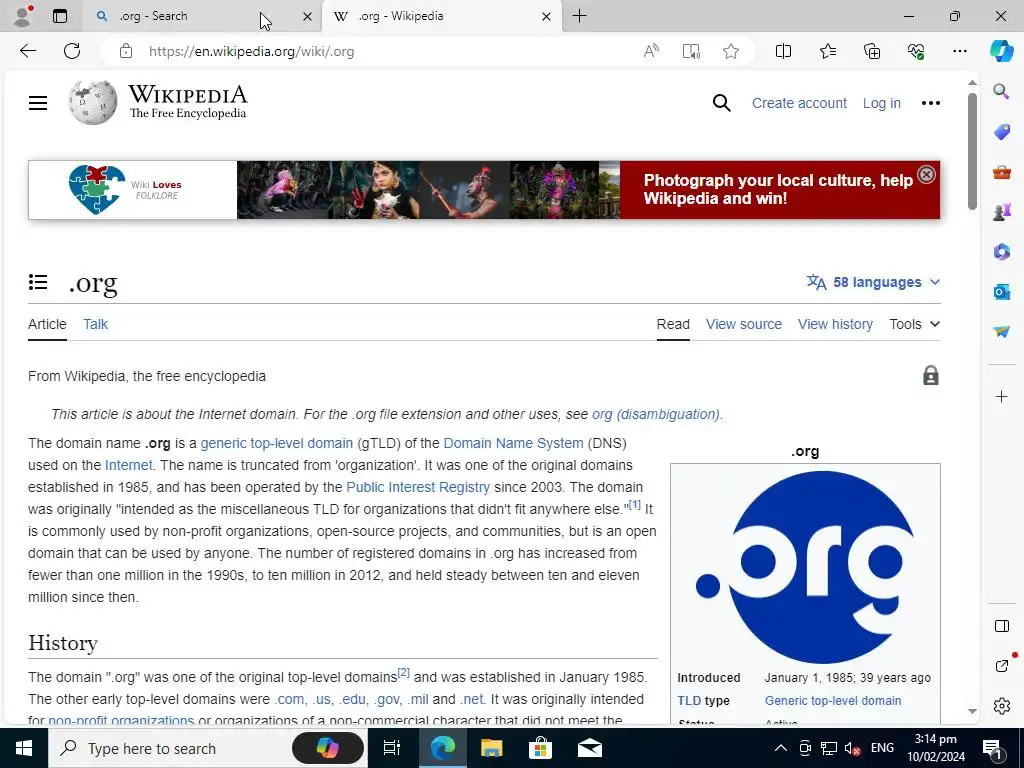Open Wikipedia personal tools ellipsis menu
This screenshot has height=768, width=1024.
point(931,103)
